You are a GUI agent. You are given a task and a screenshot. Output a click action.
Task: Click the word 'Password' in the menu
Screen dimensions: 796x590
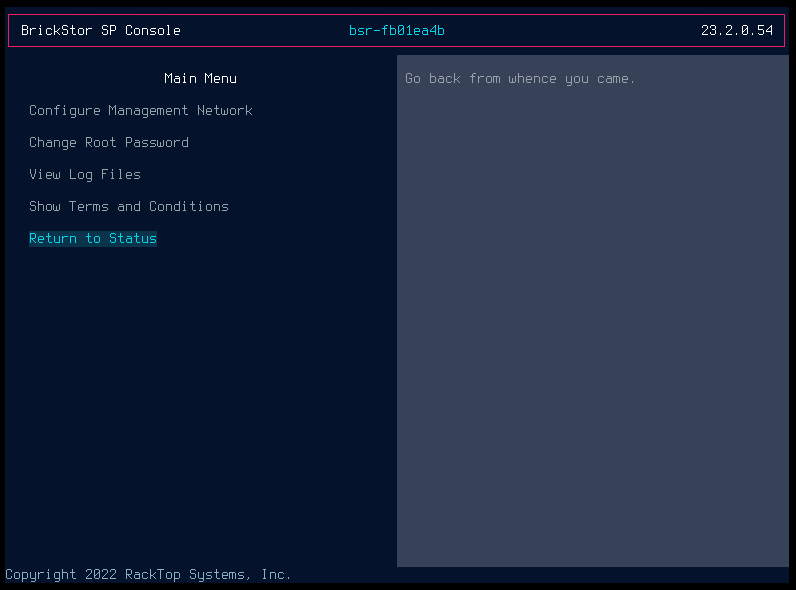pos(156,142)
